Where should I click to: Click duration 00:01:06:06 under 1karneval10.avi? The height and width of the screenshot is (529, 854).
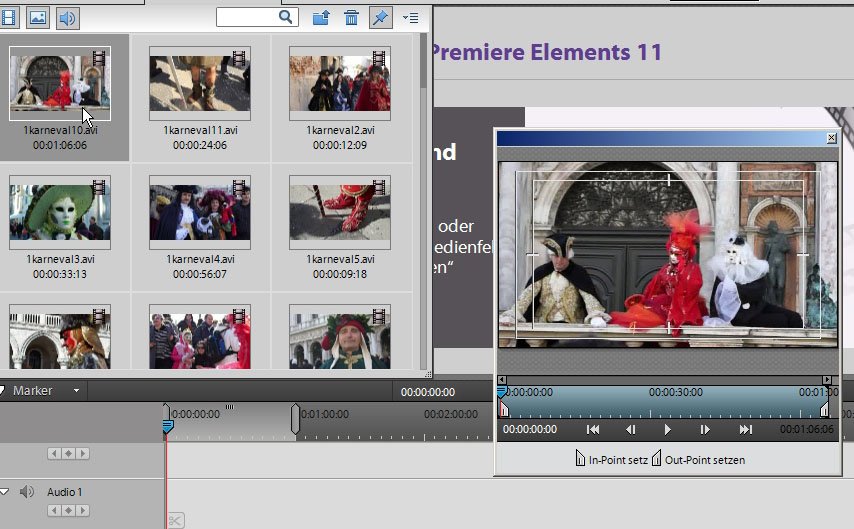60,145
